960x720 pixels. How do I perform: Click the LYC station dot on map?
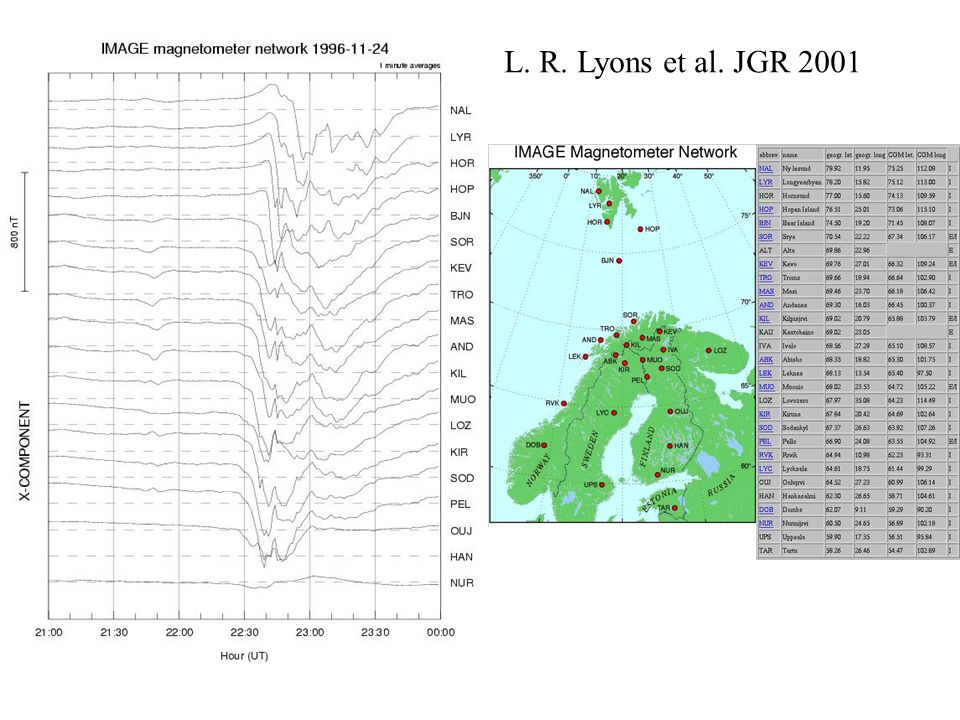(x=614, y=413)
